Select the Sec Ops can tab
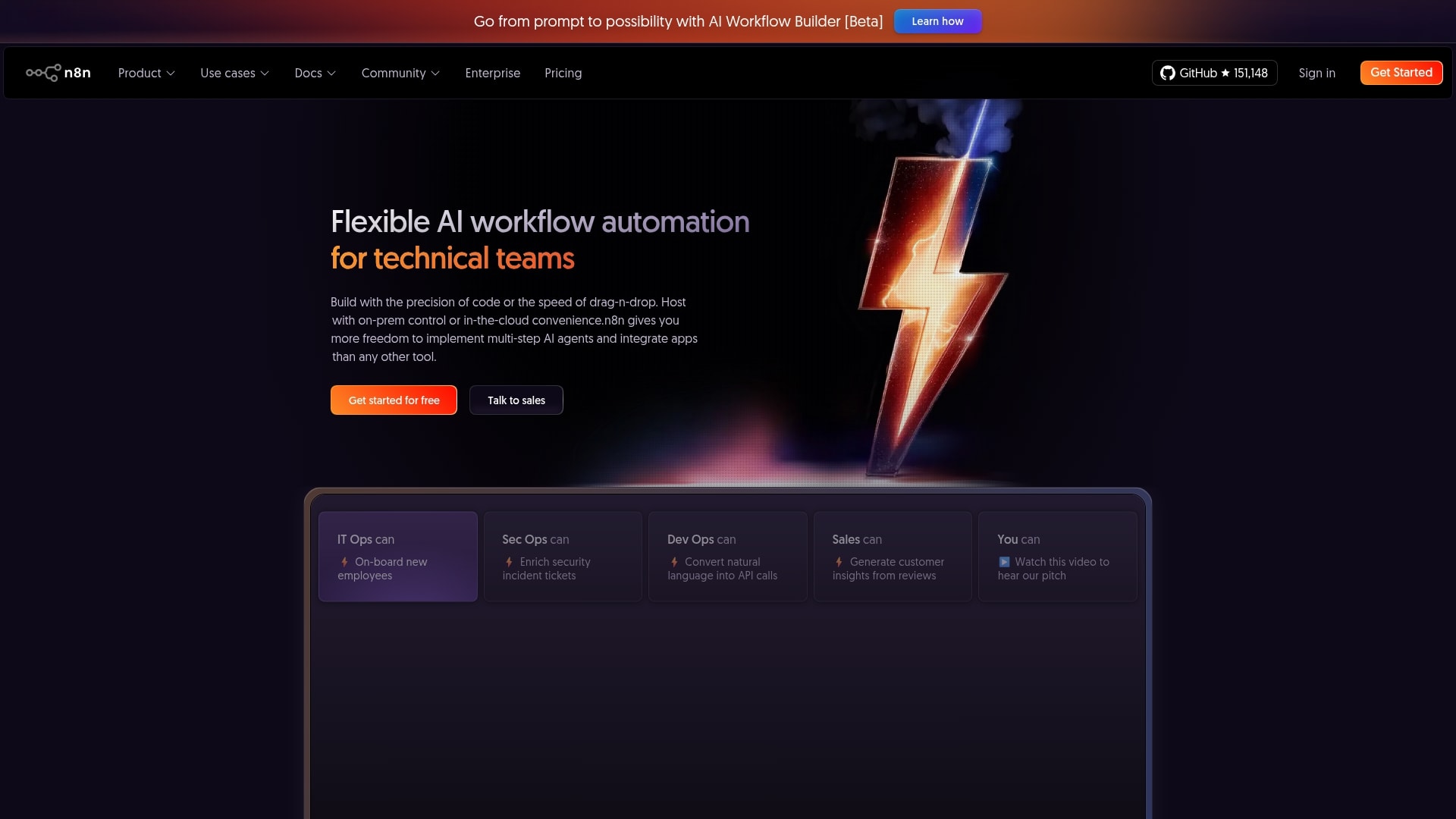The image size is (1456, 819). click(x=563, y=557)
